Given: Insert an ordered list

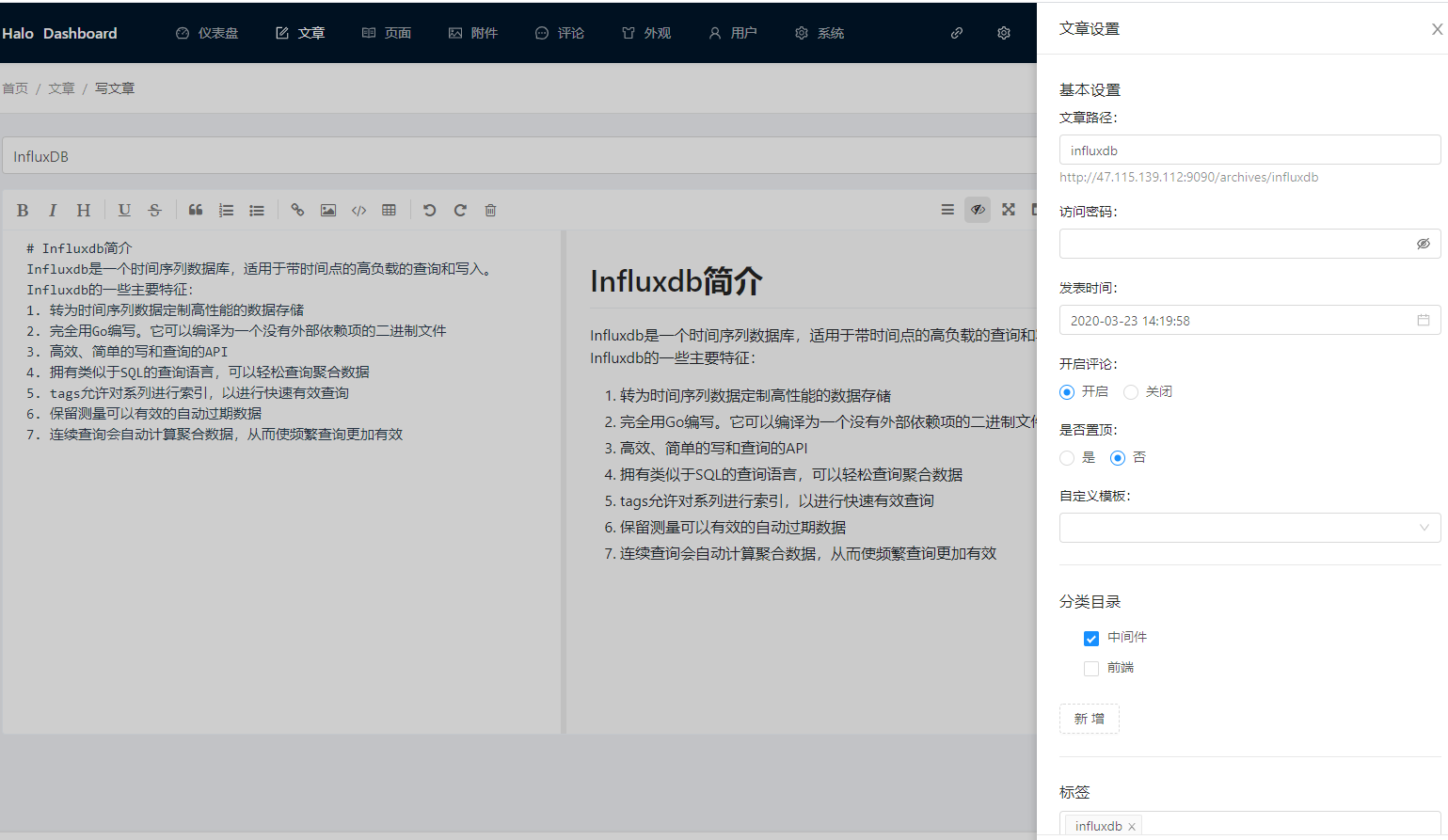Looking at the screenshot, I should pyautogui.click(x=226, y=210).
